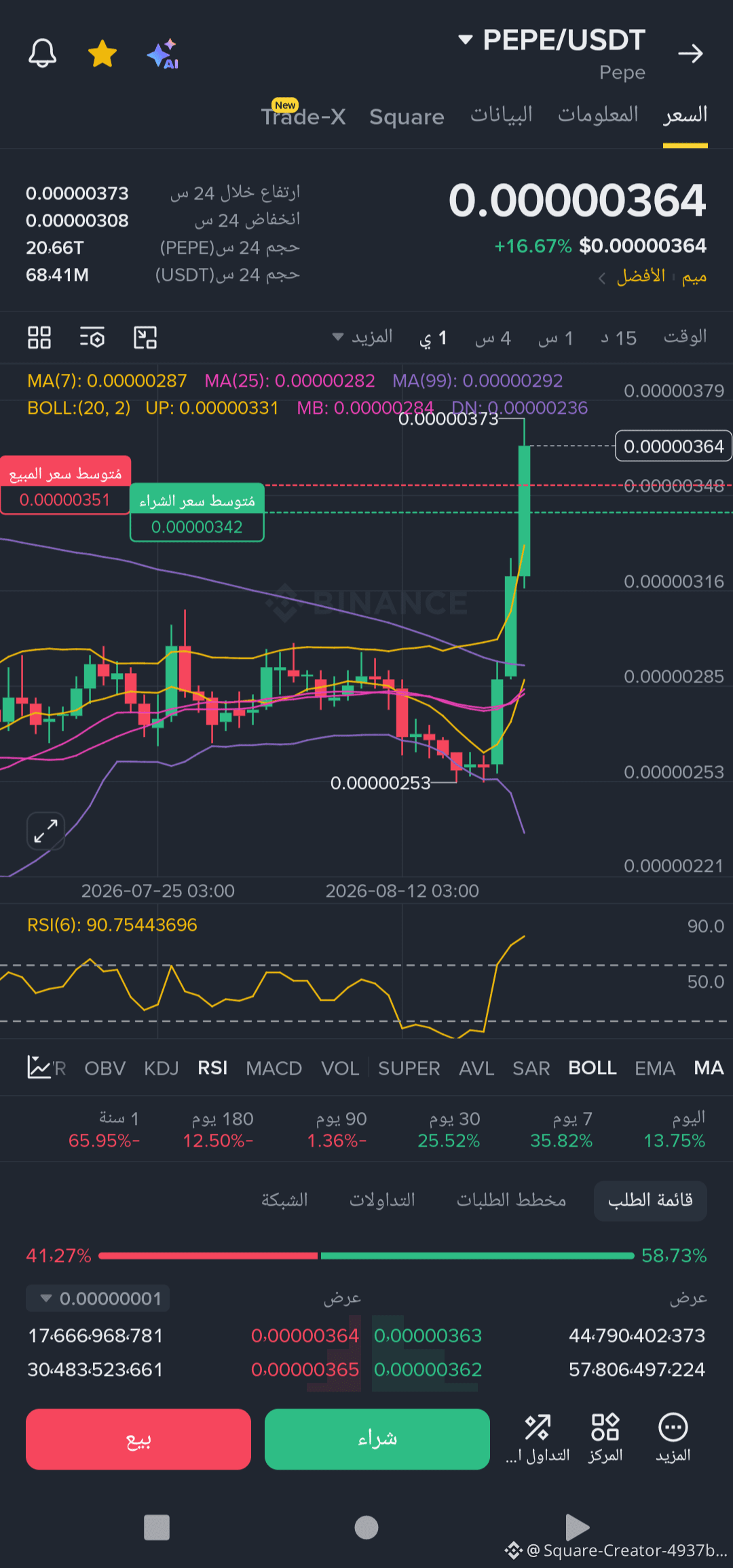
Task: Open the البيانات tab
Action: pos(502,114)
